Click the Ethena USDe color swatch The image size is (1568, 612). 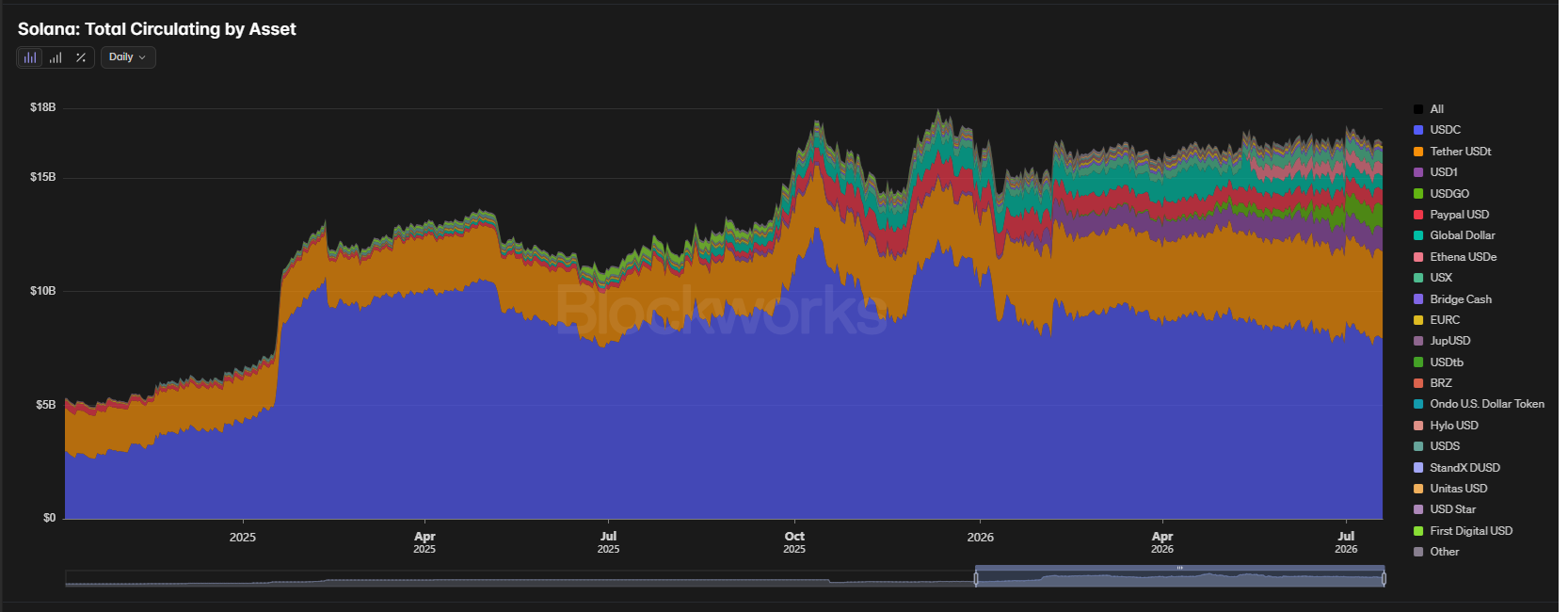[x=1418, y=257]
